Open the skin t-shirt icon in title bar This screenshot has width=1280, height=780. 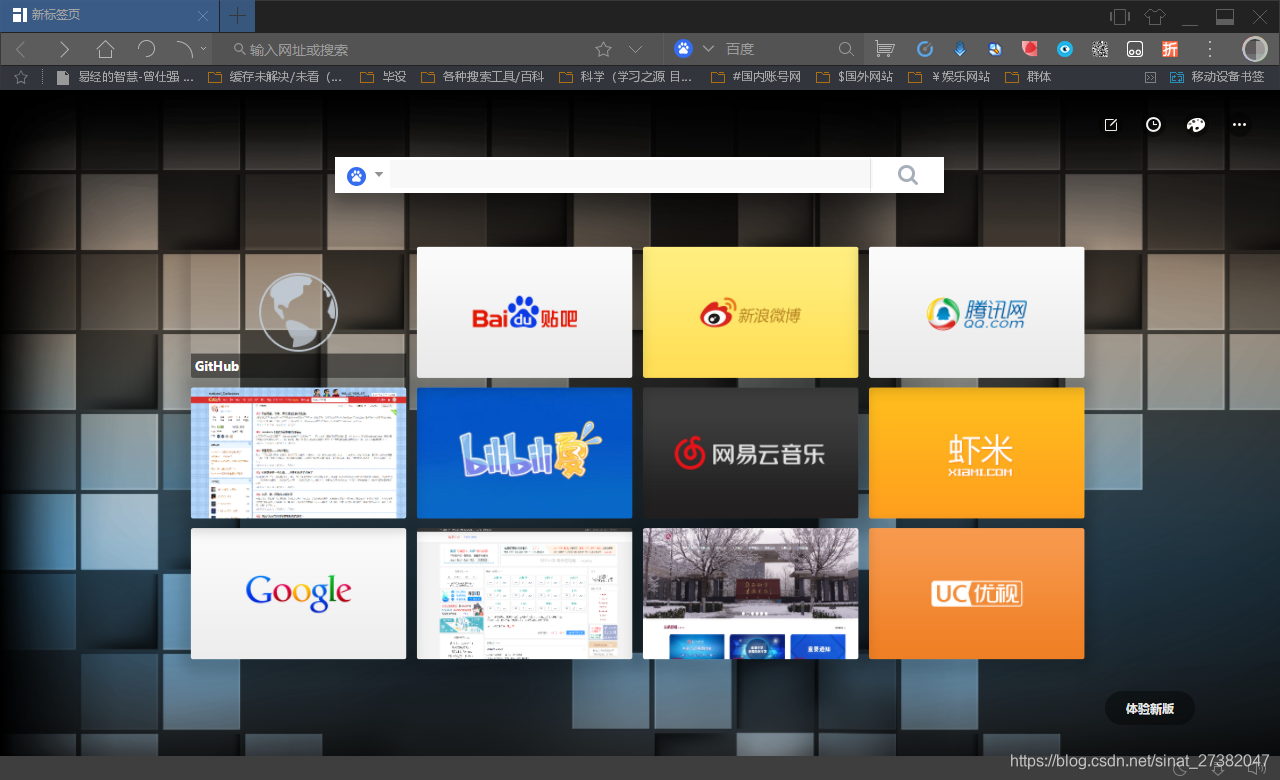coord(1155,16)
